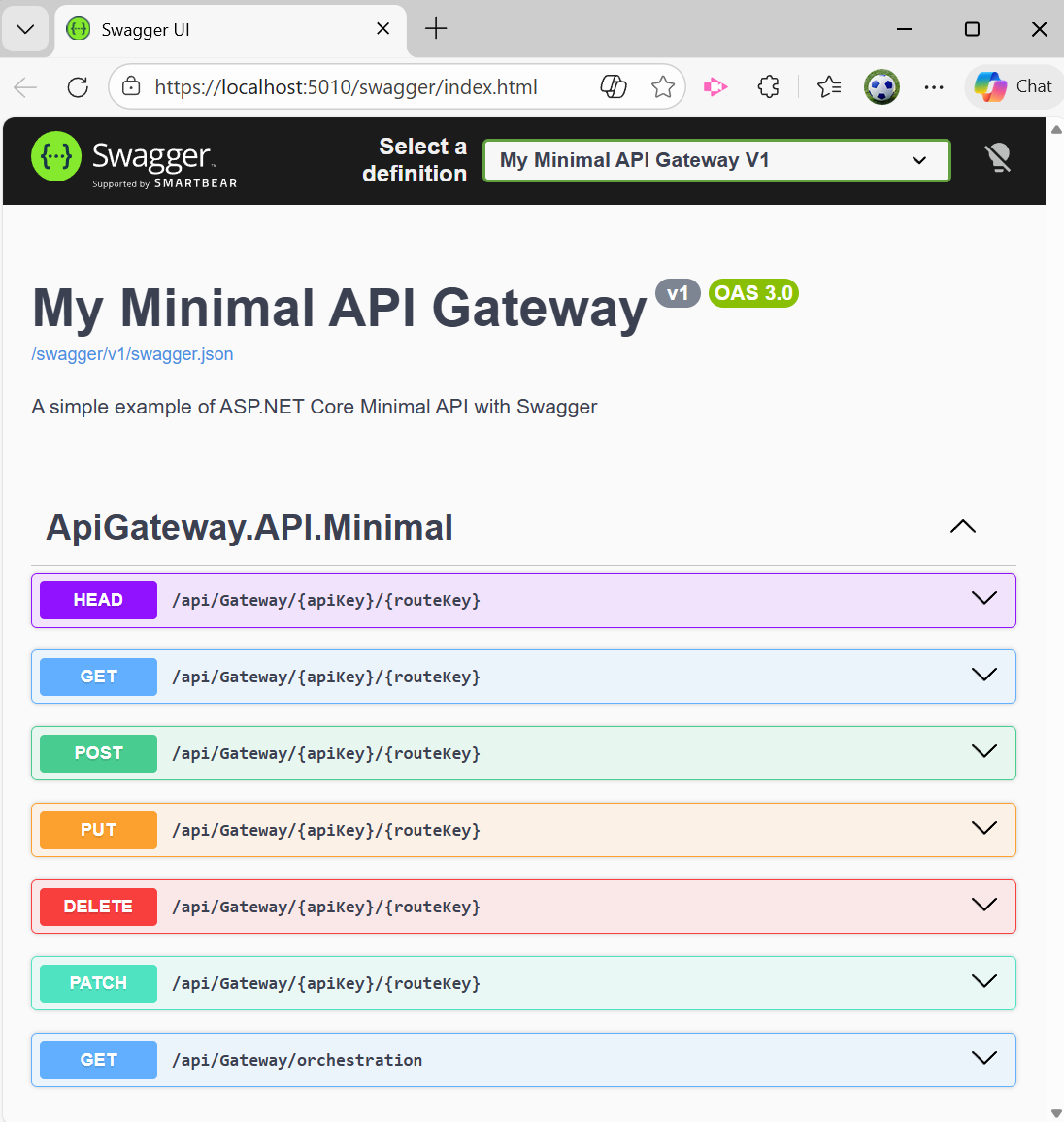This screenshot has height=1122, width=1064.
Task: Expand the POST endpoint chevron
Action: pos(984,751)
